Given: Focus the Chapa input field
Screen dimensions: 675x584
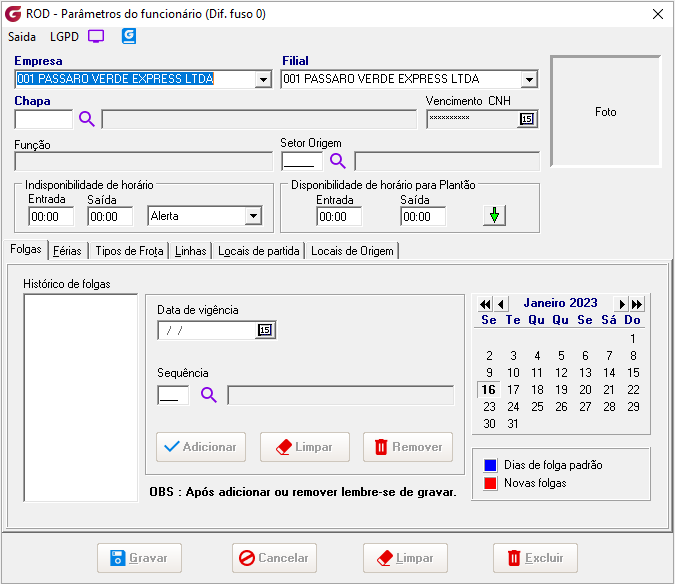Looking at the screenshot, I should [44, 119].
